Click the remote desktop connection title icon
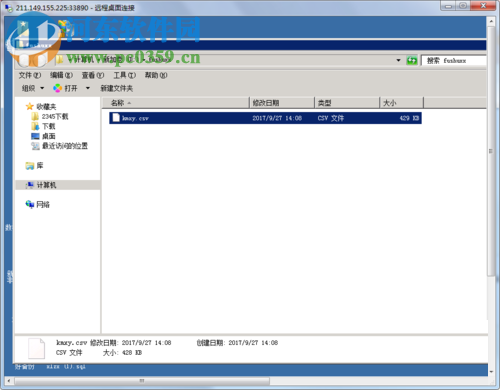This screenshot has width=500, height=390. pyautogui.click(x=9, y=7)
